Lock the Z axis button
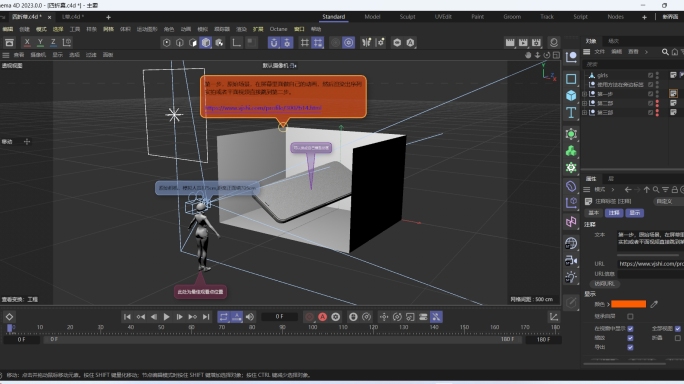684x384 pixels. click(x=53, y=42)
